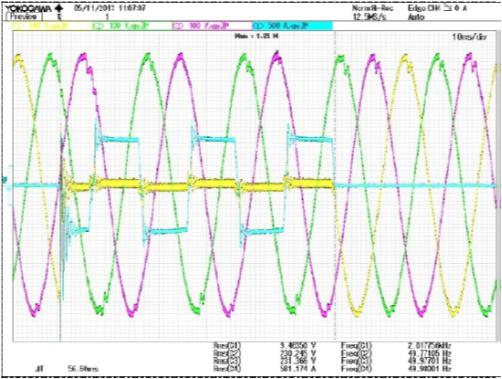Select the cyan highlighted channel 4 label
The width and height of the screenshot is (502, 379).
(293, 26)
